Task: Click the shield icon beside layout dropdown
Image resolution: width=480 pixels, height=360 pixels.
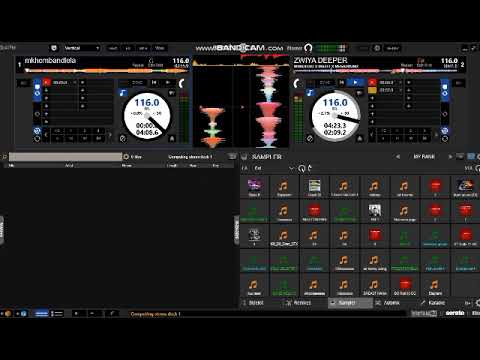Action: [54, 48]
